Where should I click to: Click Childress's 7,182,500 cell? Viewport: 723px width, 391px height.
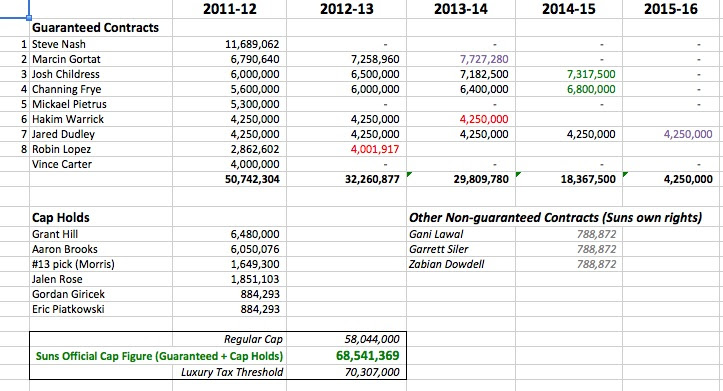tap(461, 74)
